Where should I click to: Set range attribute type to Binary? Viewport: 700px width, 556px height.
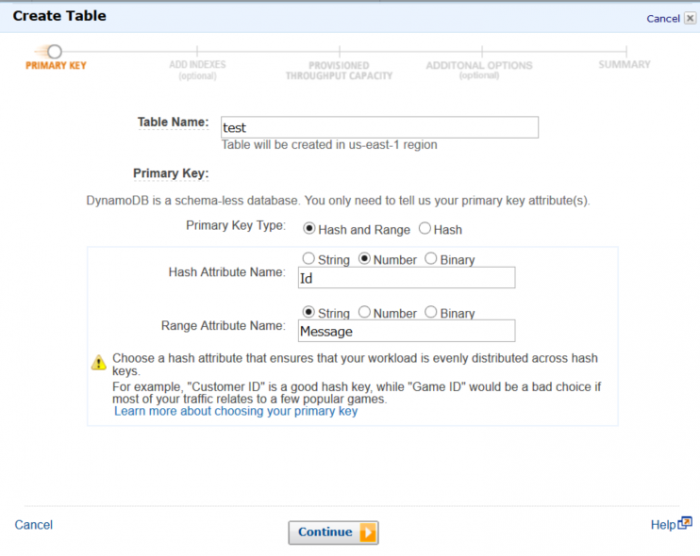pyautogui.click(x=431, y=312)
